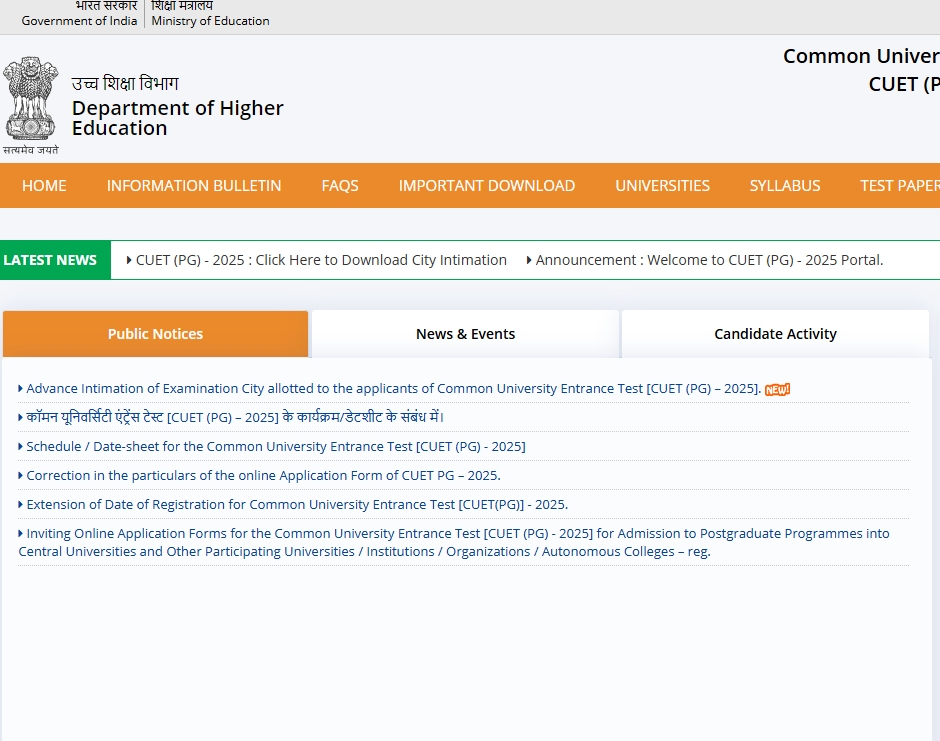
Task: Open the INFORMATION BULLETIN menu
Action: click(x=194, y=186)
